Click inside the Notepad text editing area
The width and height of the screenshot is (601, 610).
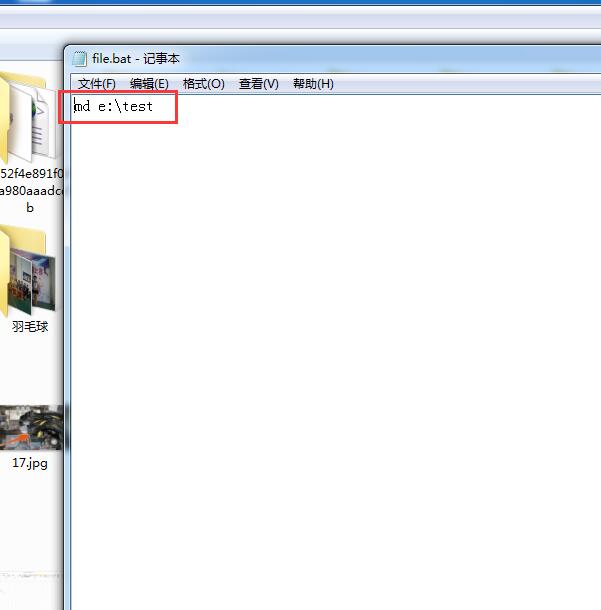336,352
